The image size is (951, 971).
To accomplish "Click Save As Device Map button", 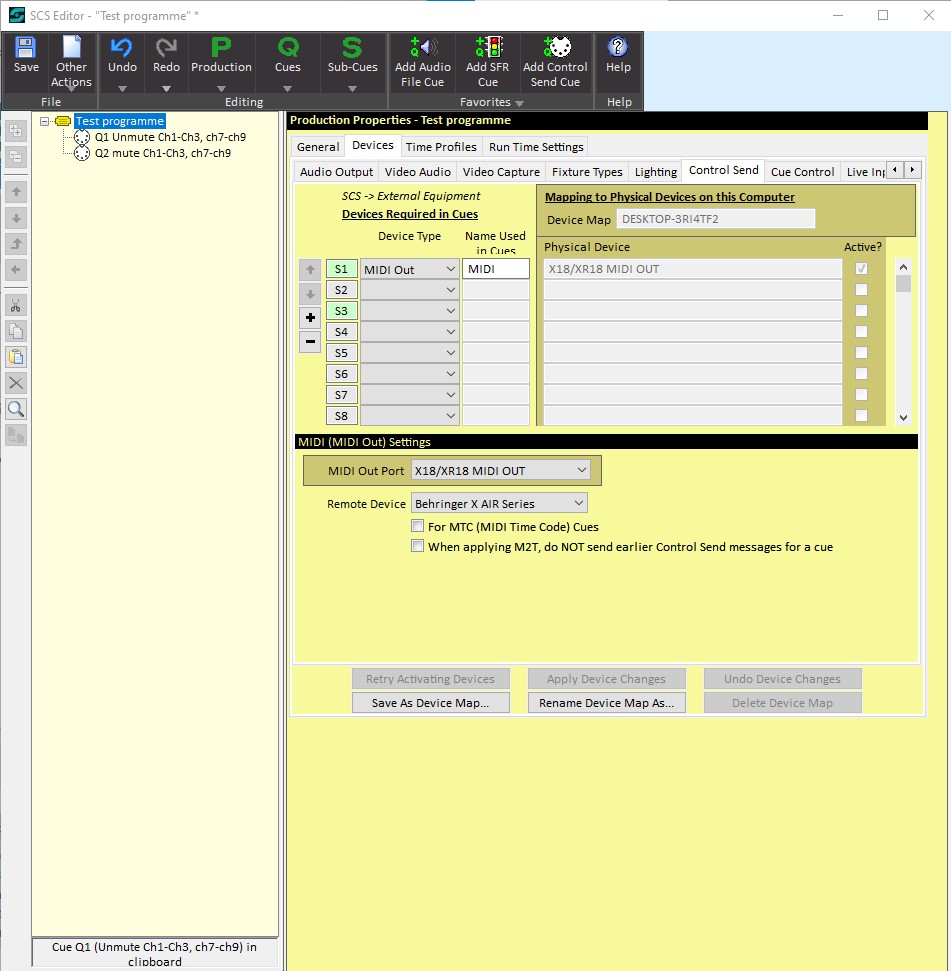I will tap(430, 703).
